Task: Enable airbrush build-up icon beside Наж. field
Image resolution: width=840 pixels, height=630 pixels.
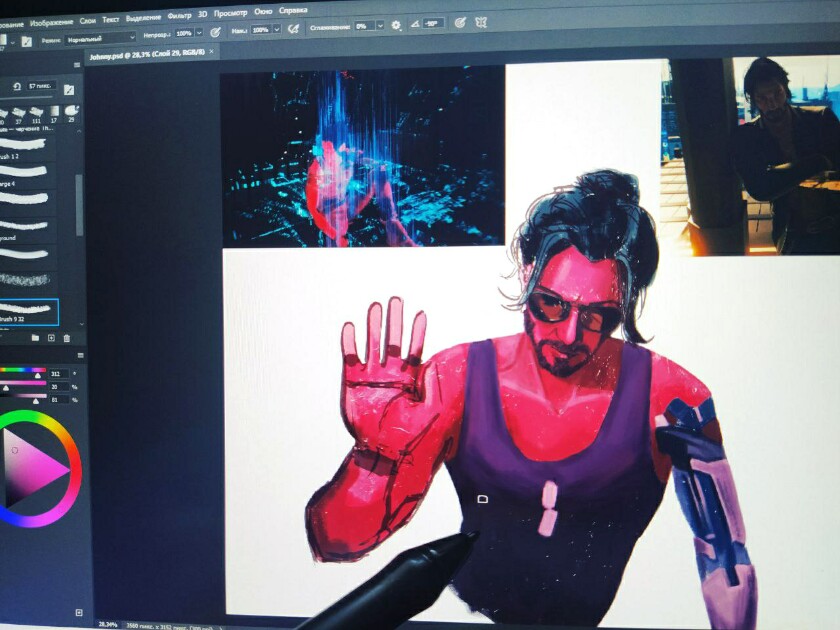Action: point(294,29)
